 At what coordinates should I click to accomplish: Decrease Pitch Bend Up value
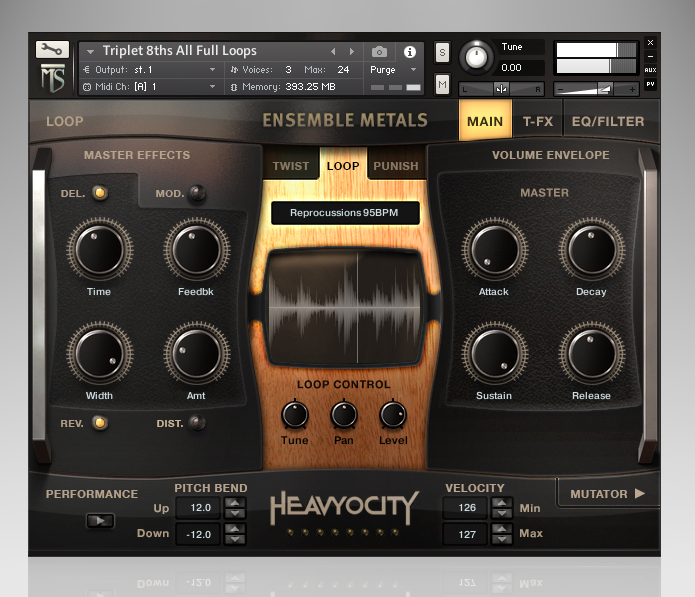click(x=235, y=514)
